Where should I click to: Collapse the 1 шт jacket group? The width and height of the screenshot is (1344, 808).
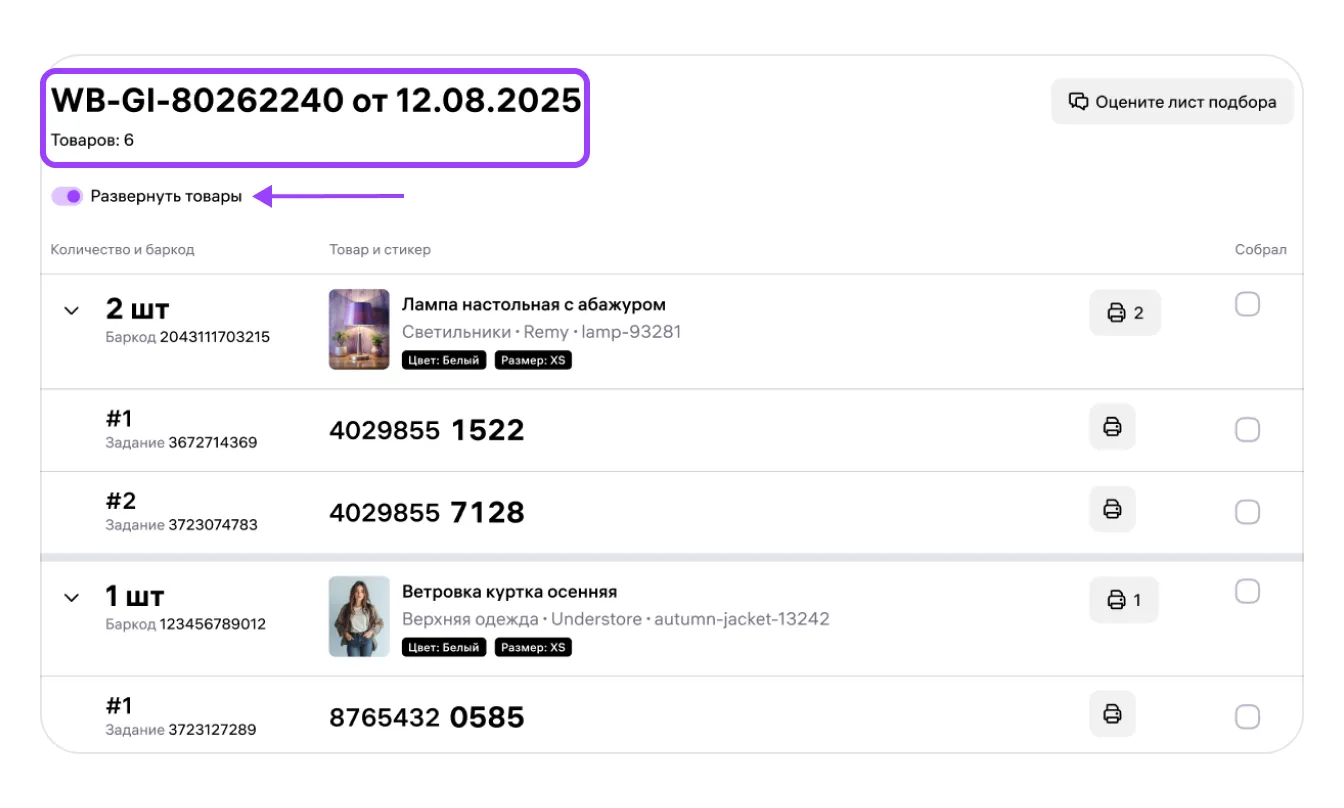pyautogui.click(x=71, y=598)
